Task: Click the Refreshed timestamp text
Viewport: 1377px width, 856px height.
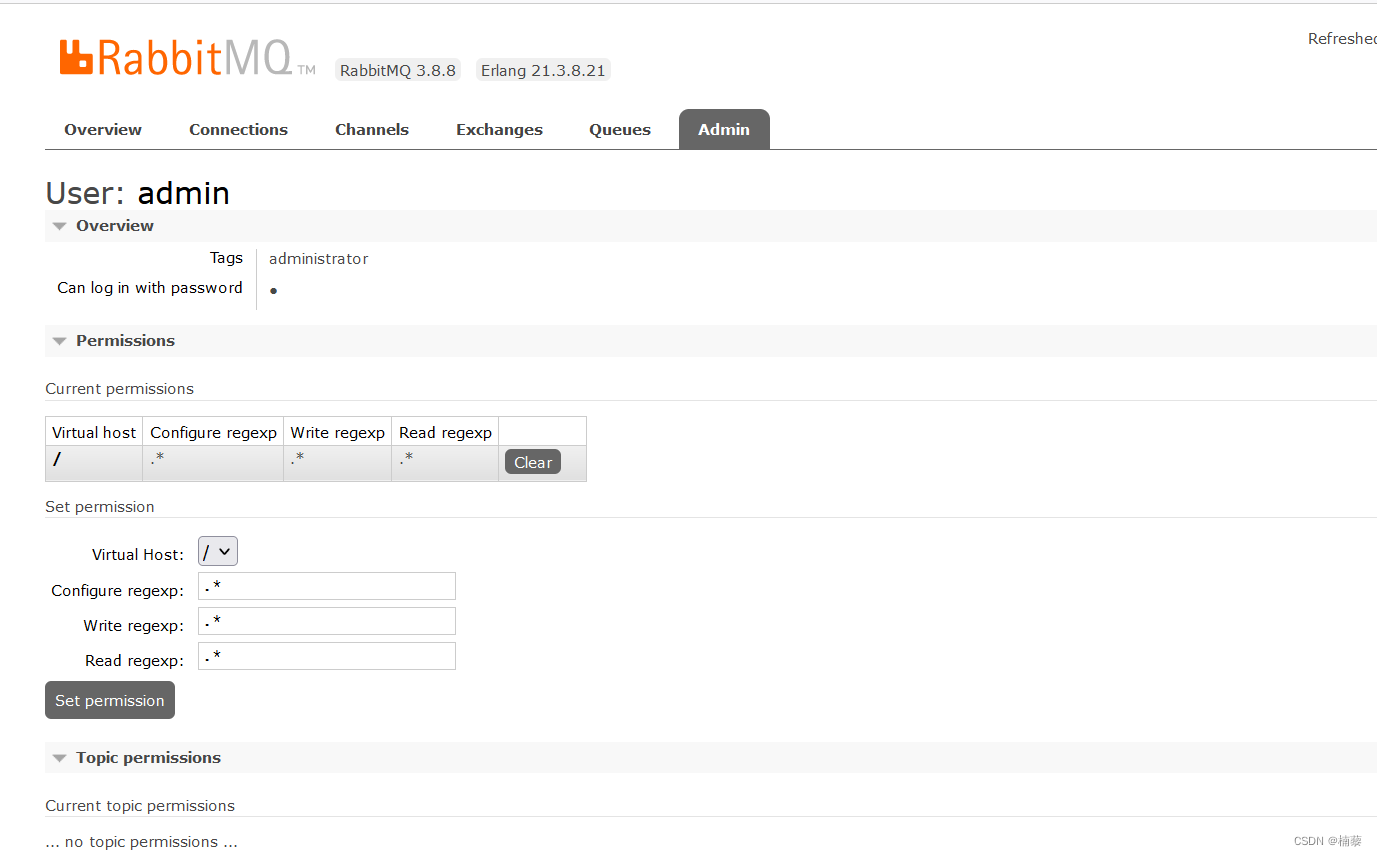Action: pyautogui.click(x=1342, y=39)
